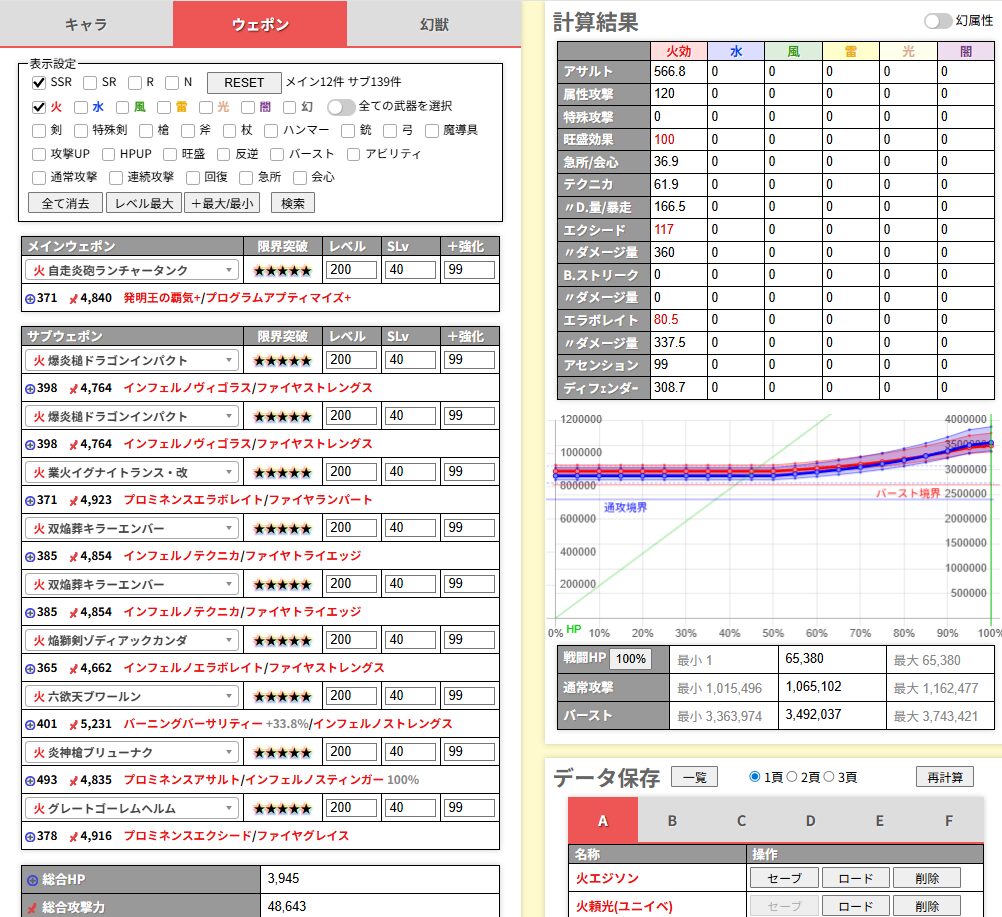Open the 焔獅剣ゾディアックカンダ weapon dropdown
The height and width of the screenshot is (917, 1002).
click(132, 640)
